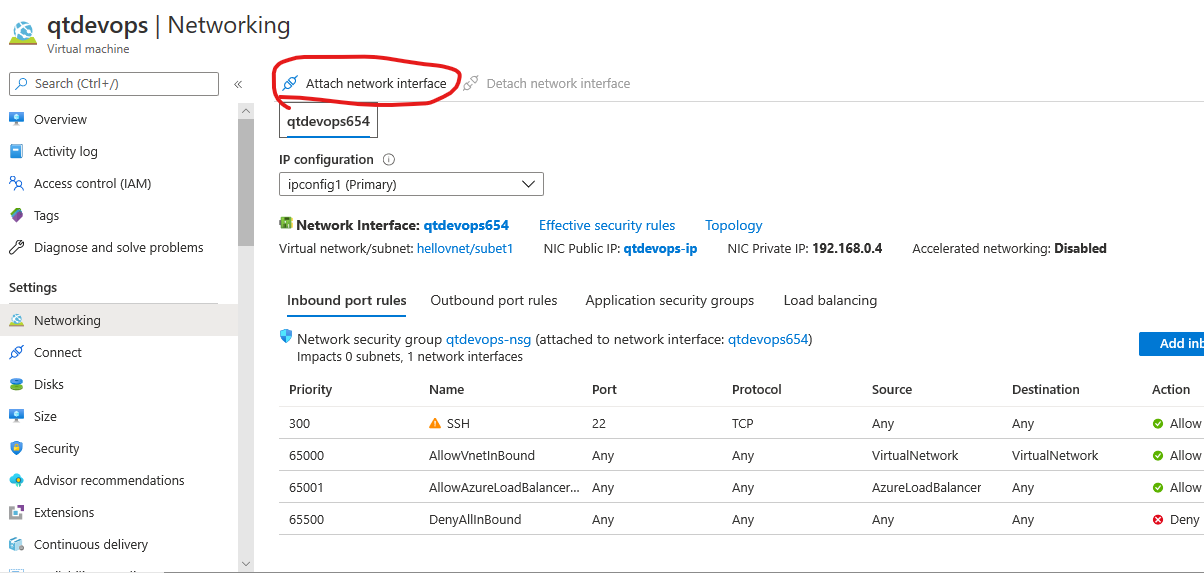Select the qtdevops654 interface tab
The height and width of the screenshot is (573, 1204).
coord(328,122)
